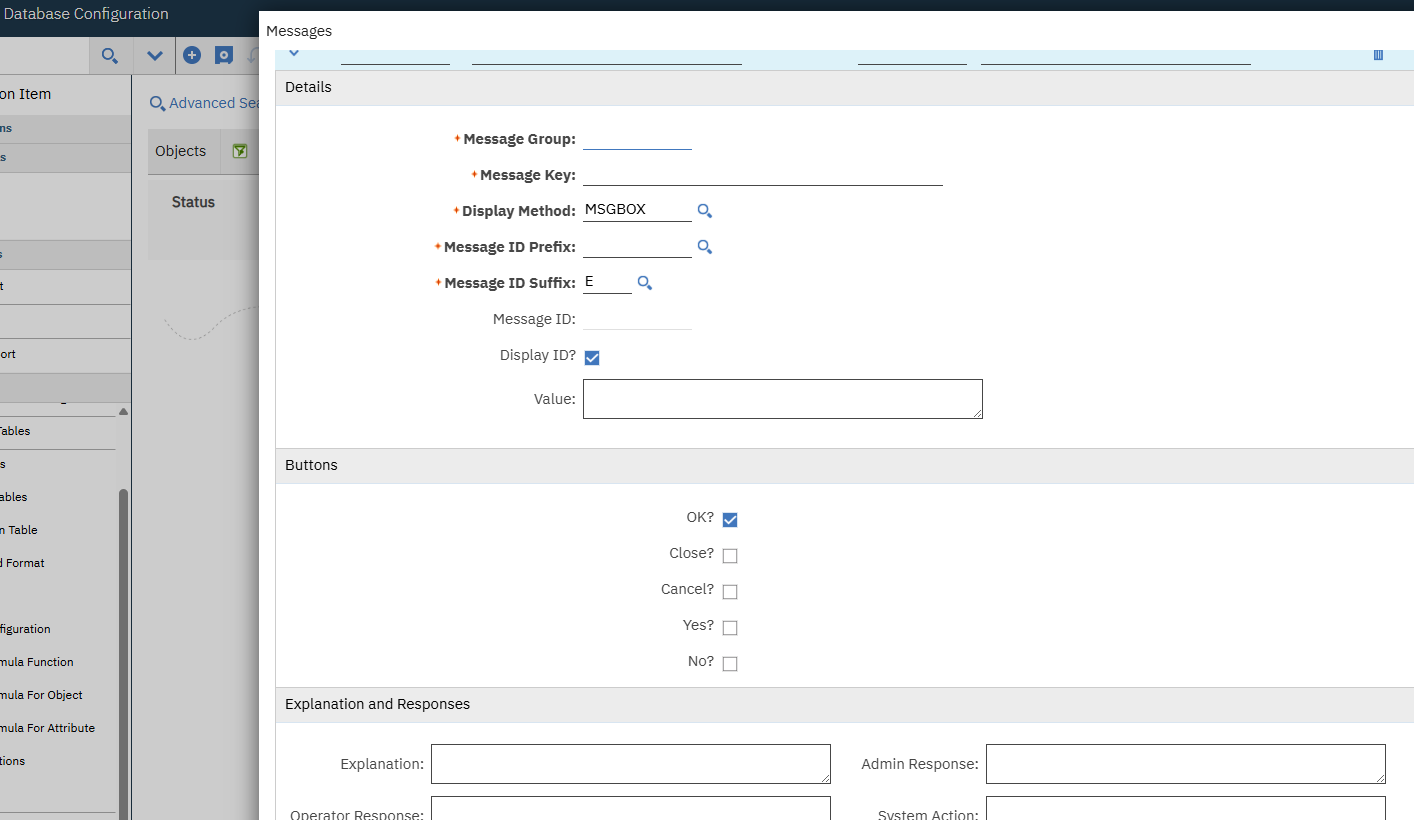Open Message ID Prefix lookup magnifier
1414x820 pixels.
[x=705, y=247]
